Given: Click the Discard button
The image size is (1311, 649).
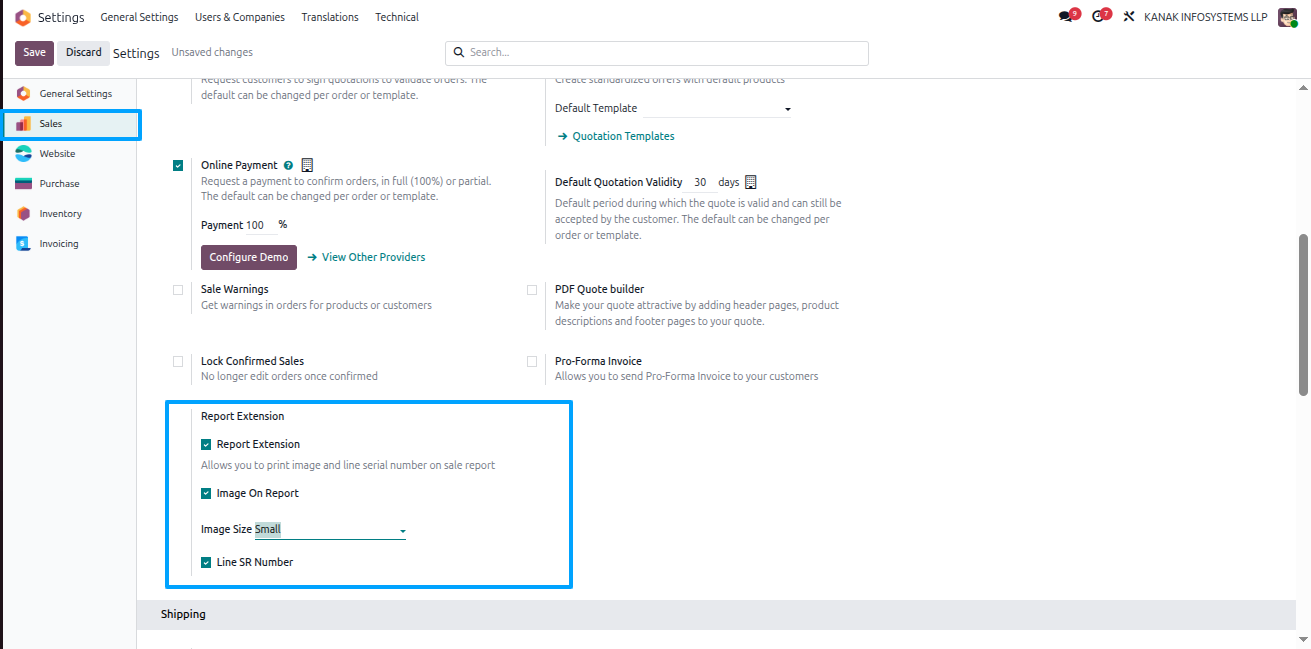Looking at the screenshot, I should tap(84, 53).
